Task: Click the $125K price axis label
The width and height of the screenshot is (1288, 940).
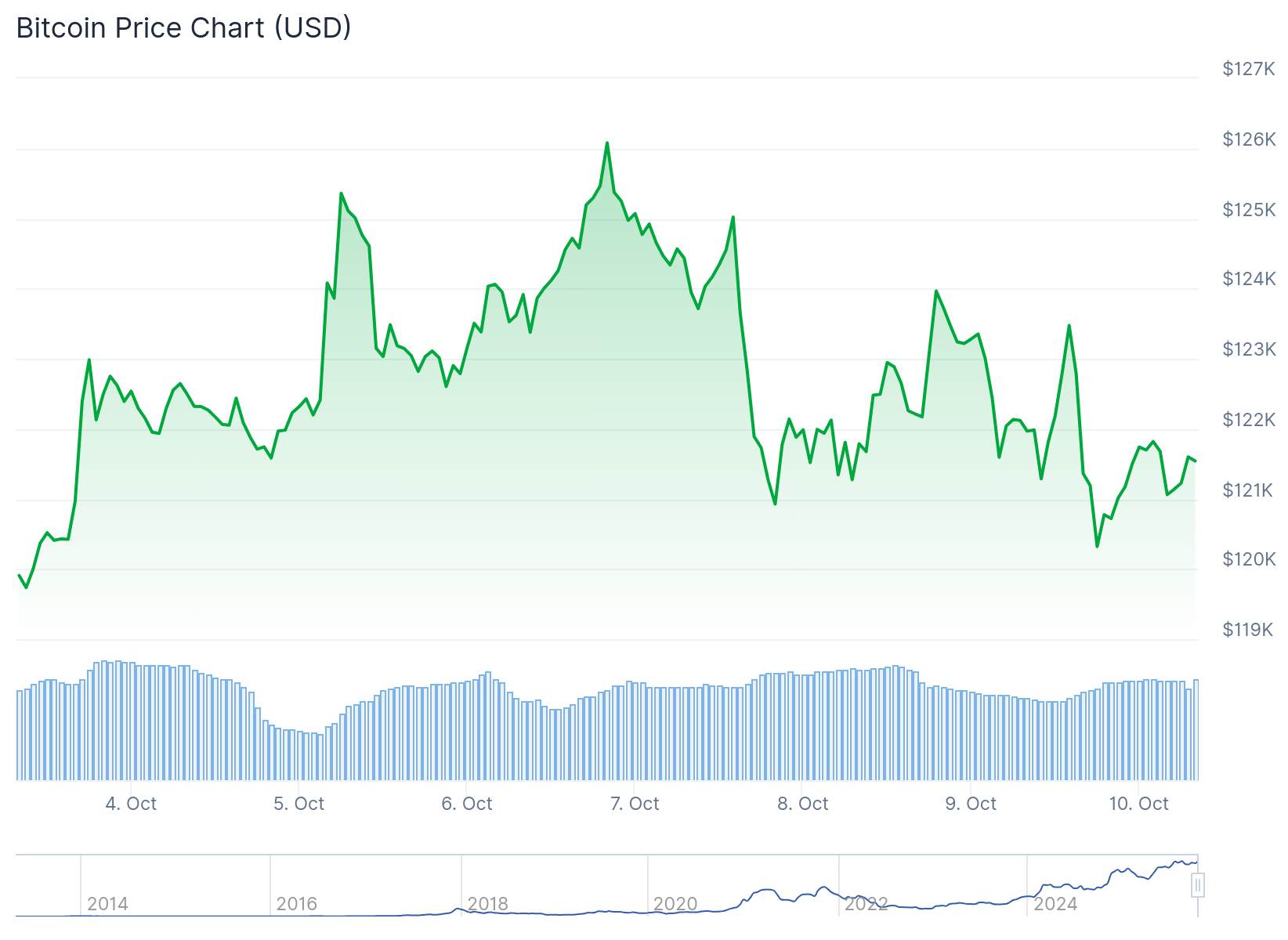Action: (x=1249, y=210)
